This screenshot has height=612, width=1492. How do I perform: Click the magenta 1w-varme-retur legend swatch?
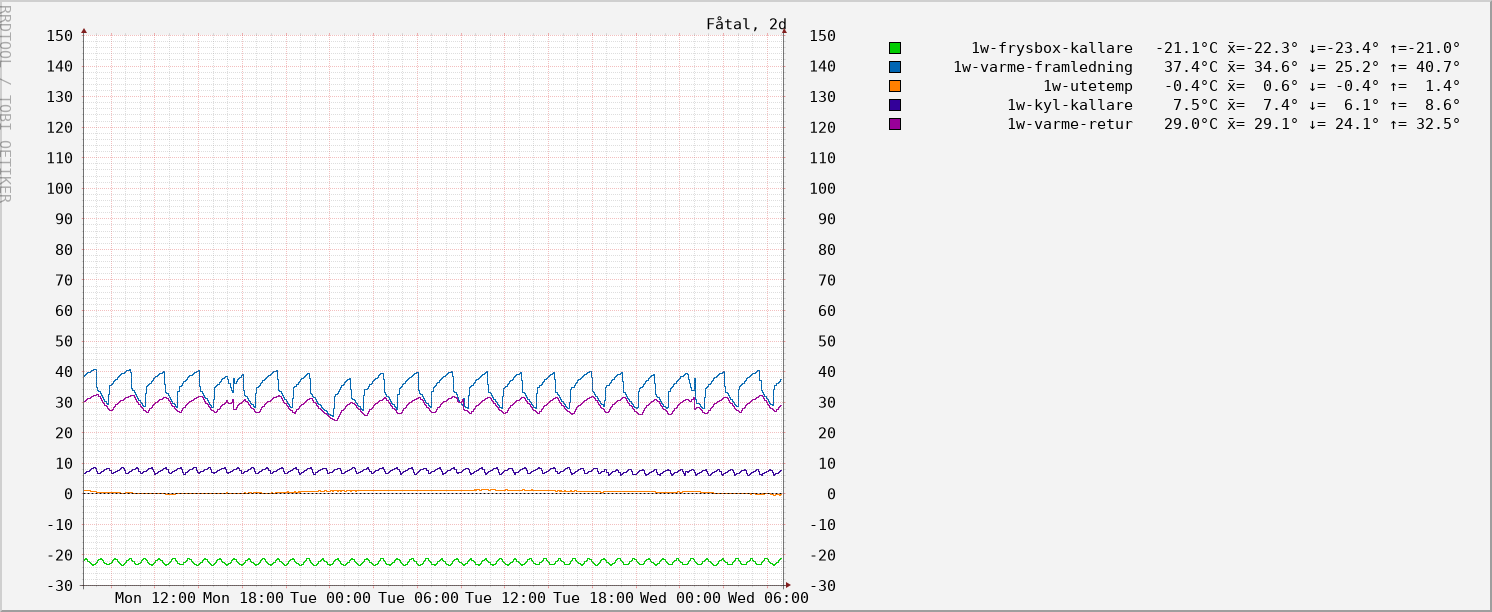(x=895, y=124)
